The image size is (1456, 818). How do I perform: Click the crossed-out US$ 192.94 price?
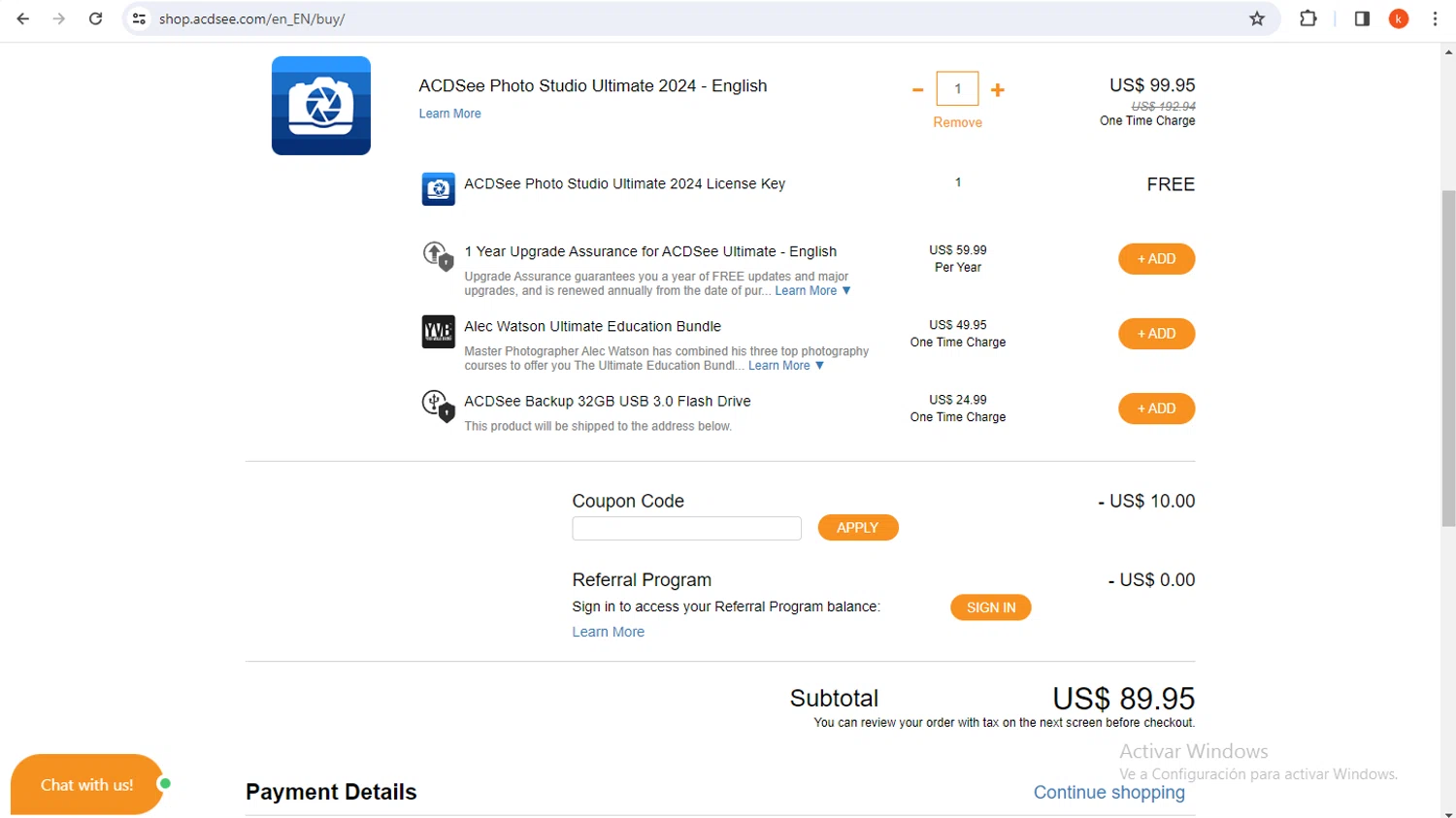1163,106
